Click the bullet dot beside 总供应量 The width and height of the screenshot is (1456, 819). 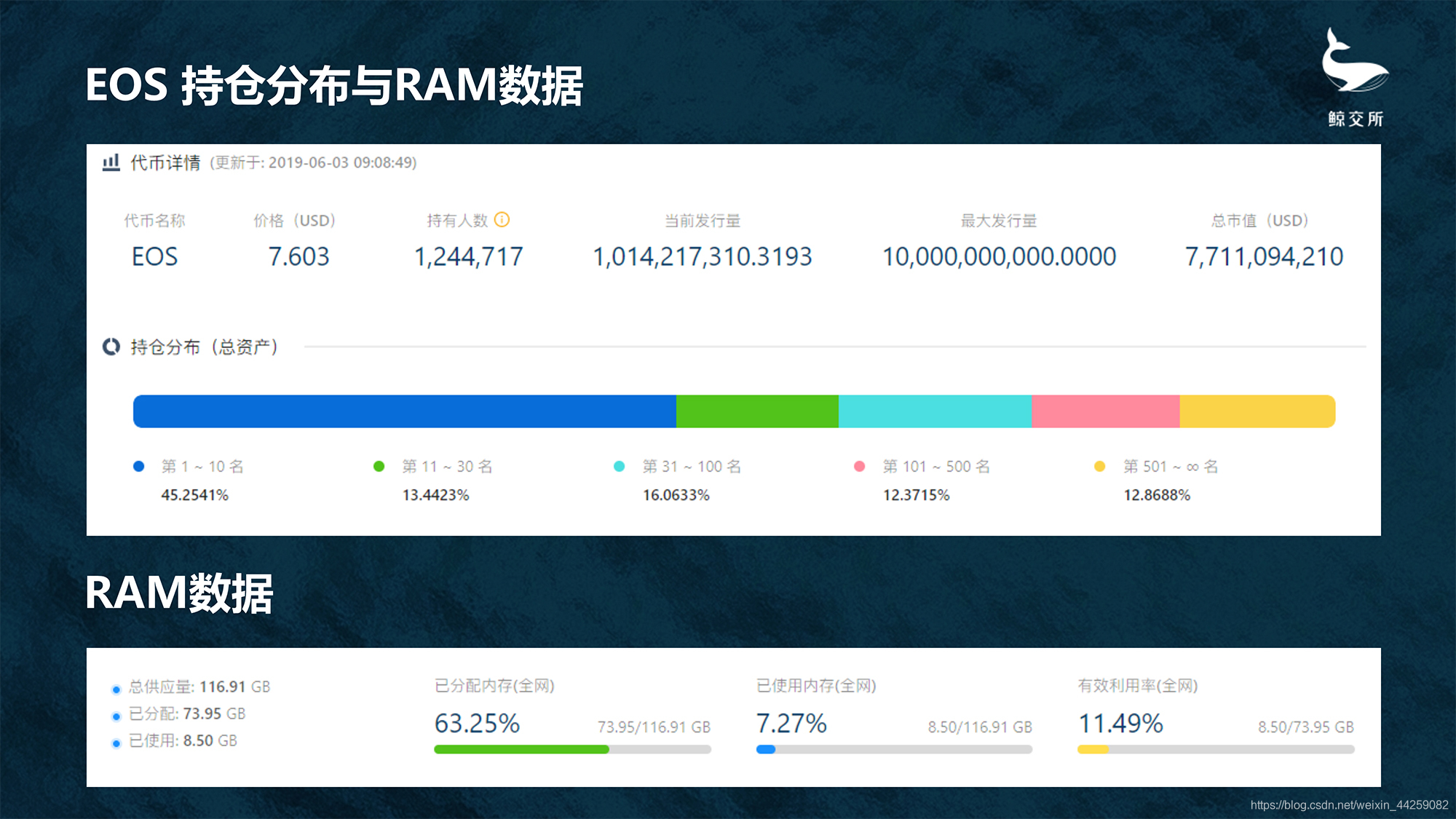[116, 689]
